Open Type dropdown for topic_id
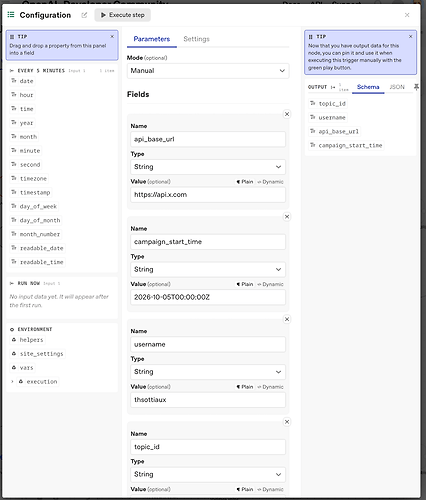The image size is (426, 500). coord(208,474)
